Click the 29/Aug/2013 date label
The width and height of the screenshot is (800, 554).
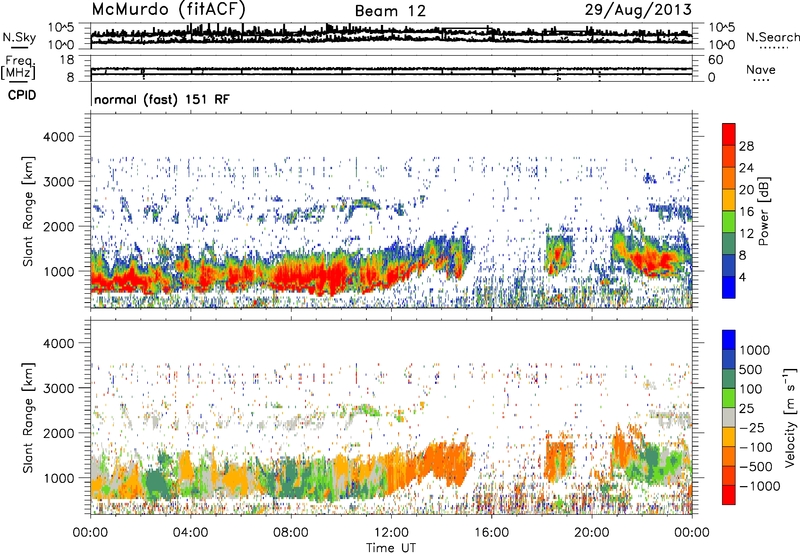click(x=638, y=9)
